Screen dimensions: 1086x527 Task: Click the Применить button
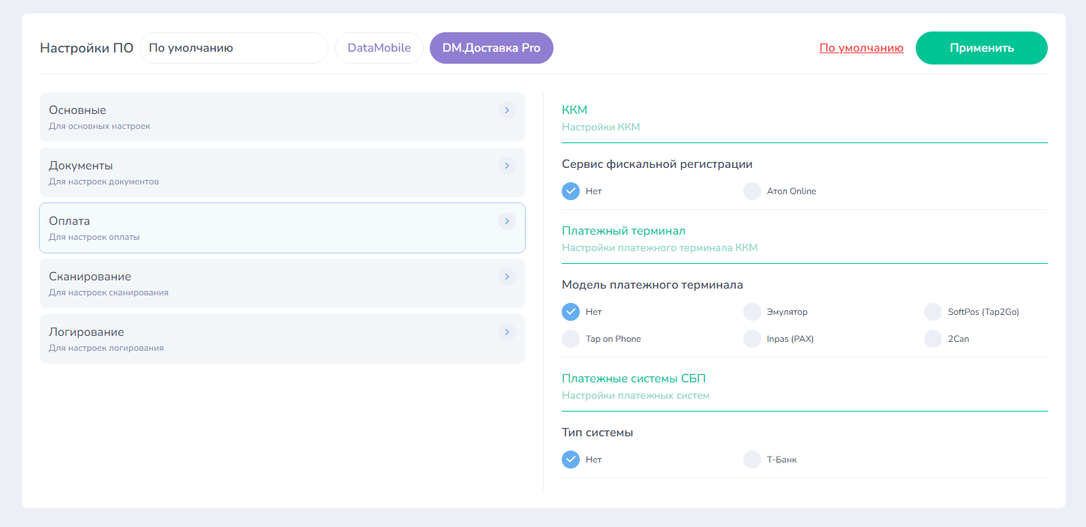pyautogui.click(x=981, y=48)
